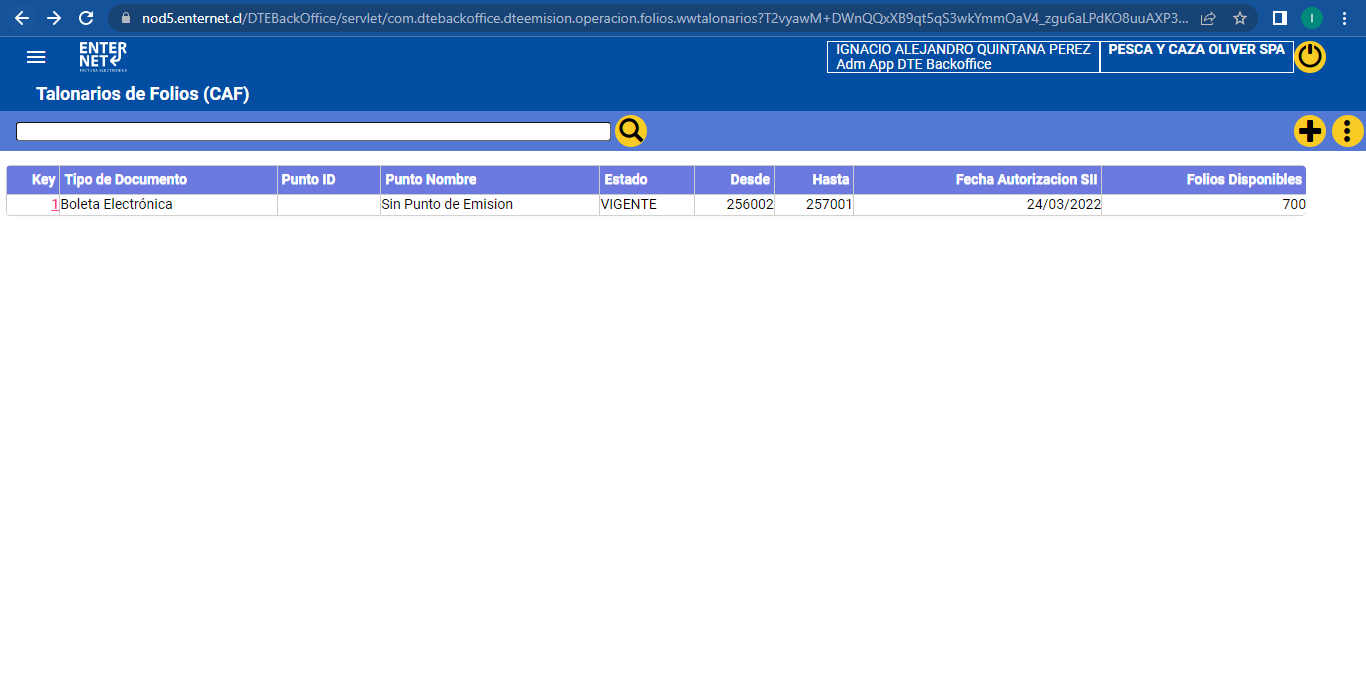
Task: Bookmark this page with star icon
Action: [1240, 18]
